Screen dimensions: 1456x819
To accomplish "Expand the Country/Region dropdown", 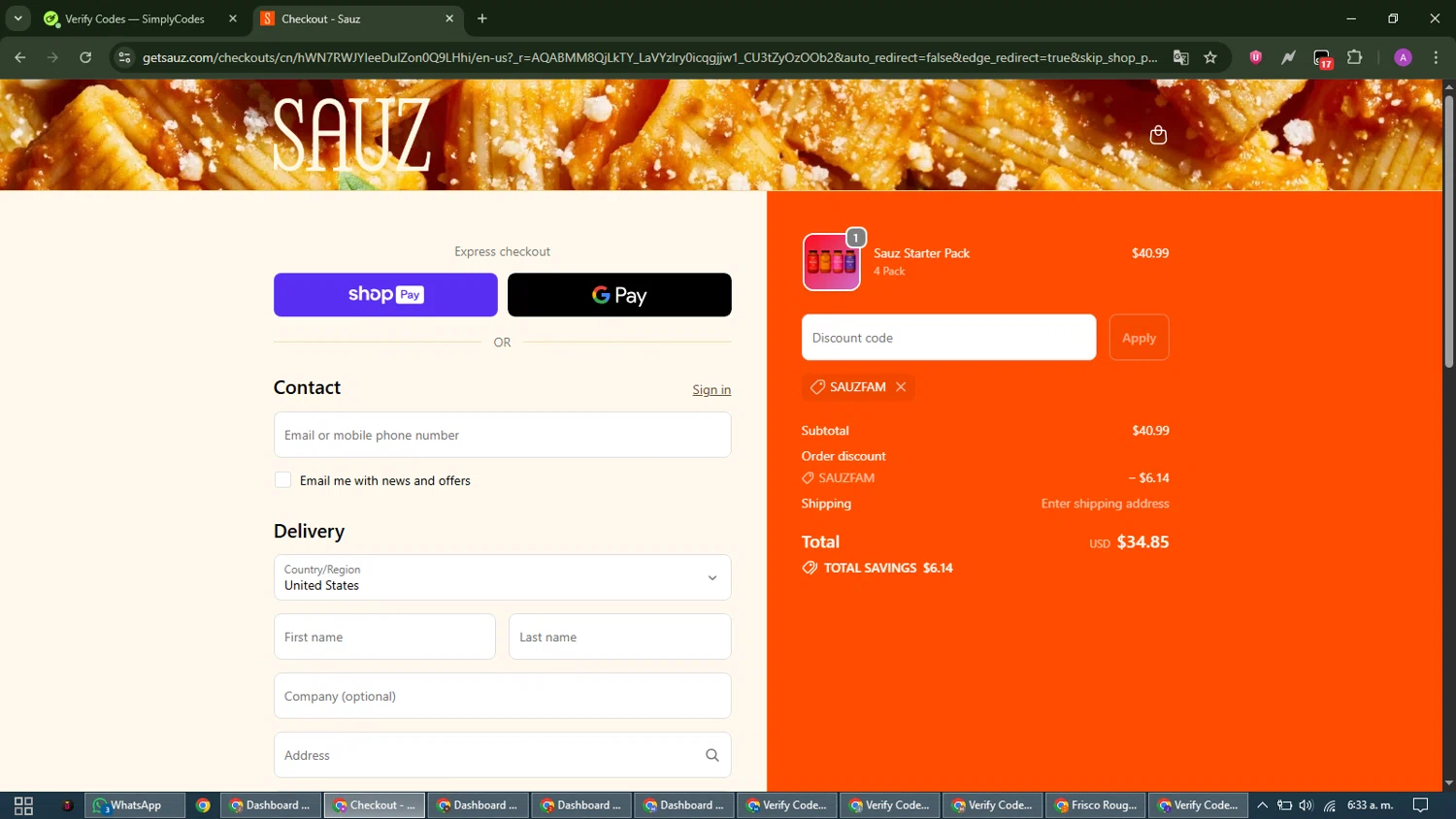I will pyautogui.click(x=502, y=577).
